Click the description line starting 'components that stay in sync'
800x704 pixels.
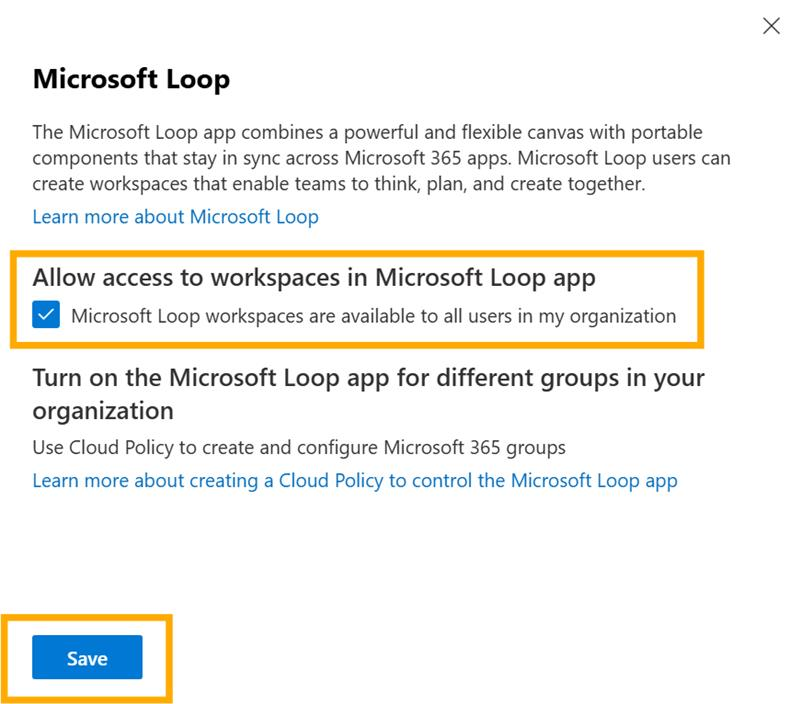tap(381, 158)
